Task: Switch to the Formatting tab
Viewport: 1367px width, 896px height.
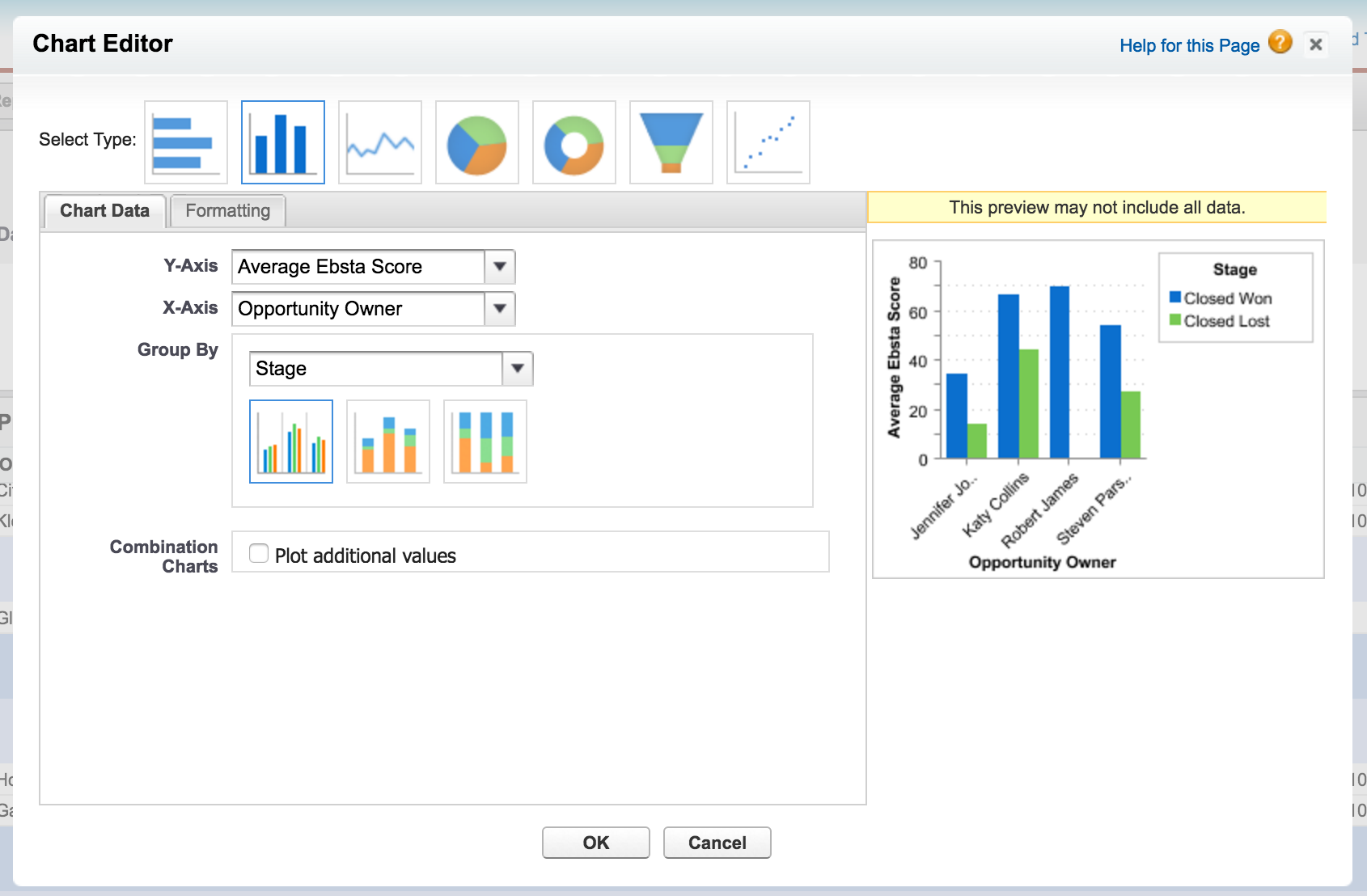Action: coord(227,211)
